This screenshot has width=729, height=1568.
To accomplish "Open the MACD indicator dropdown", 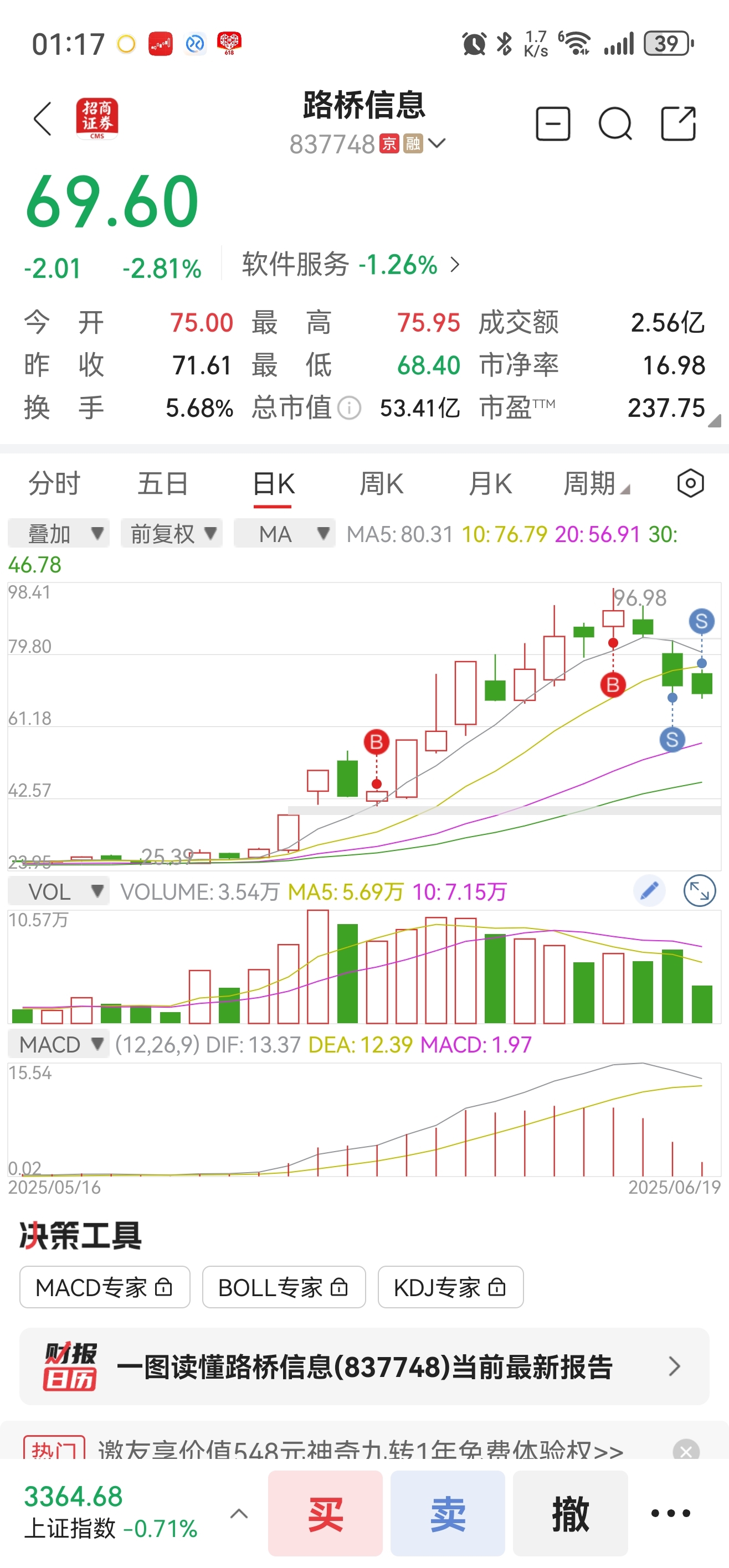I will pos(59,1044).
